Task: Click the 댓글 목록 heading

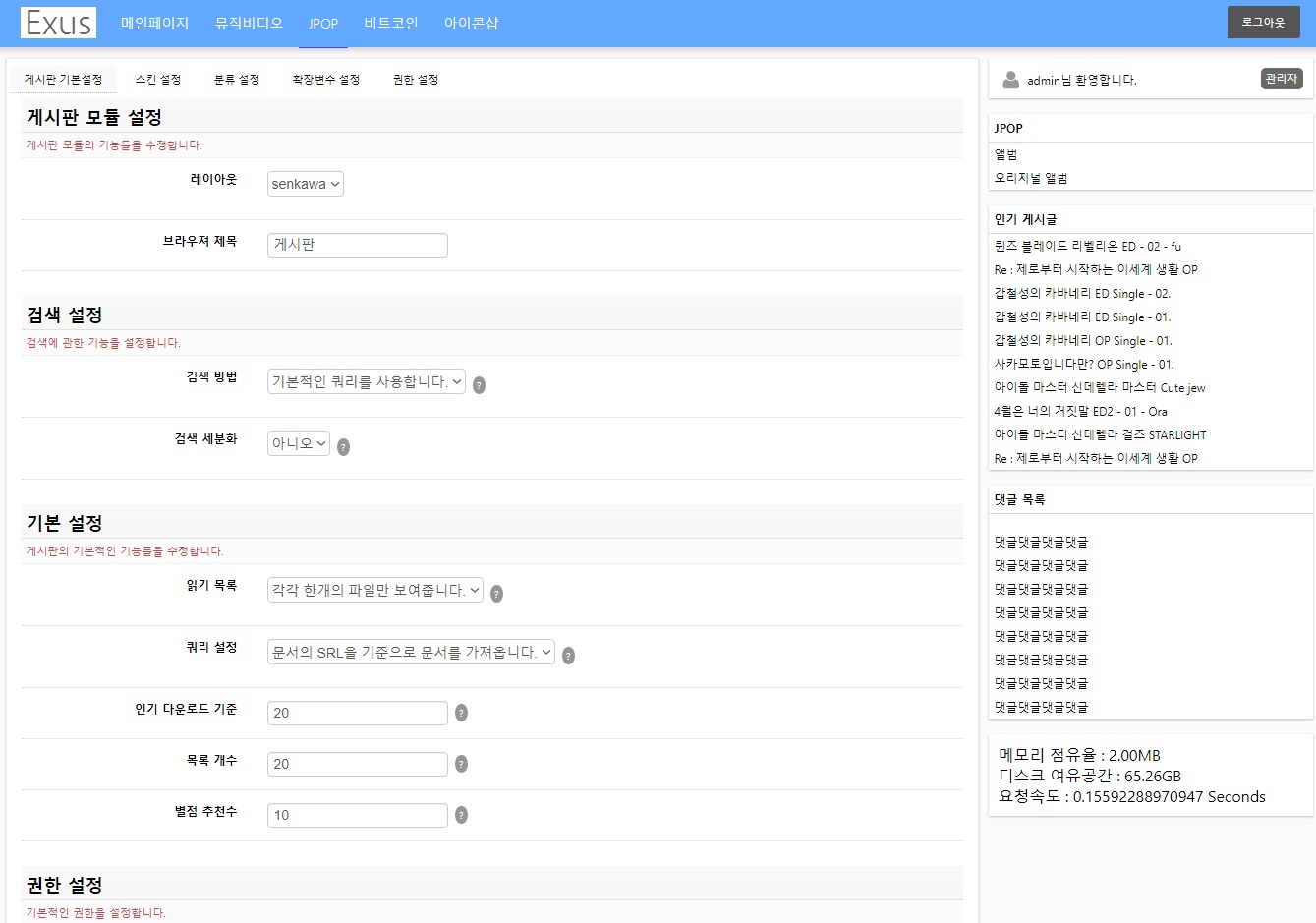Action: (x=1019, y=500)
